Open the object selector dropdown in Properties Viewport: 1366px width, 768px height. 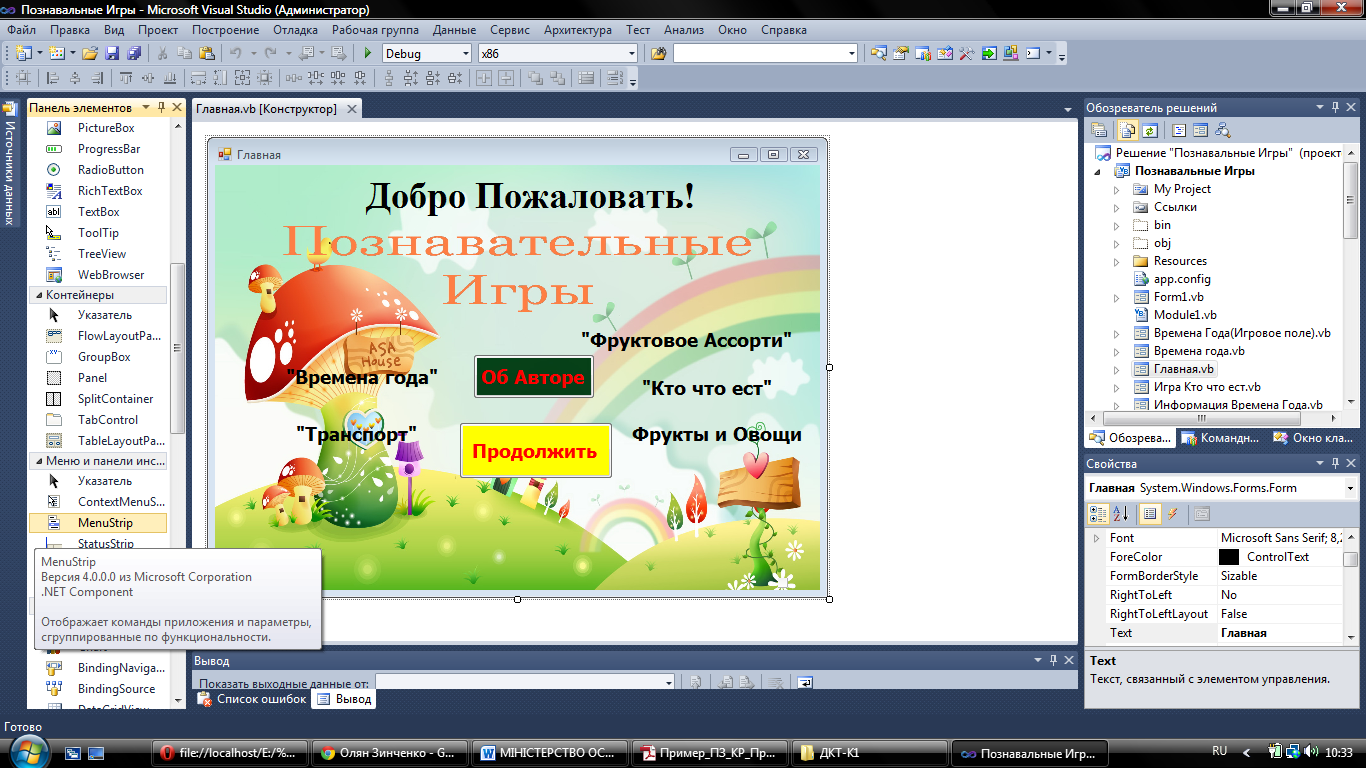(x=1350, y=488)
